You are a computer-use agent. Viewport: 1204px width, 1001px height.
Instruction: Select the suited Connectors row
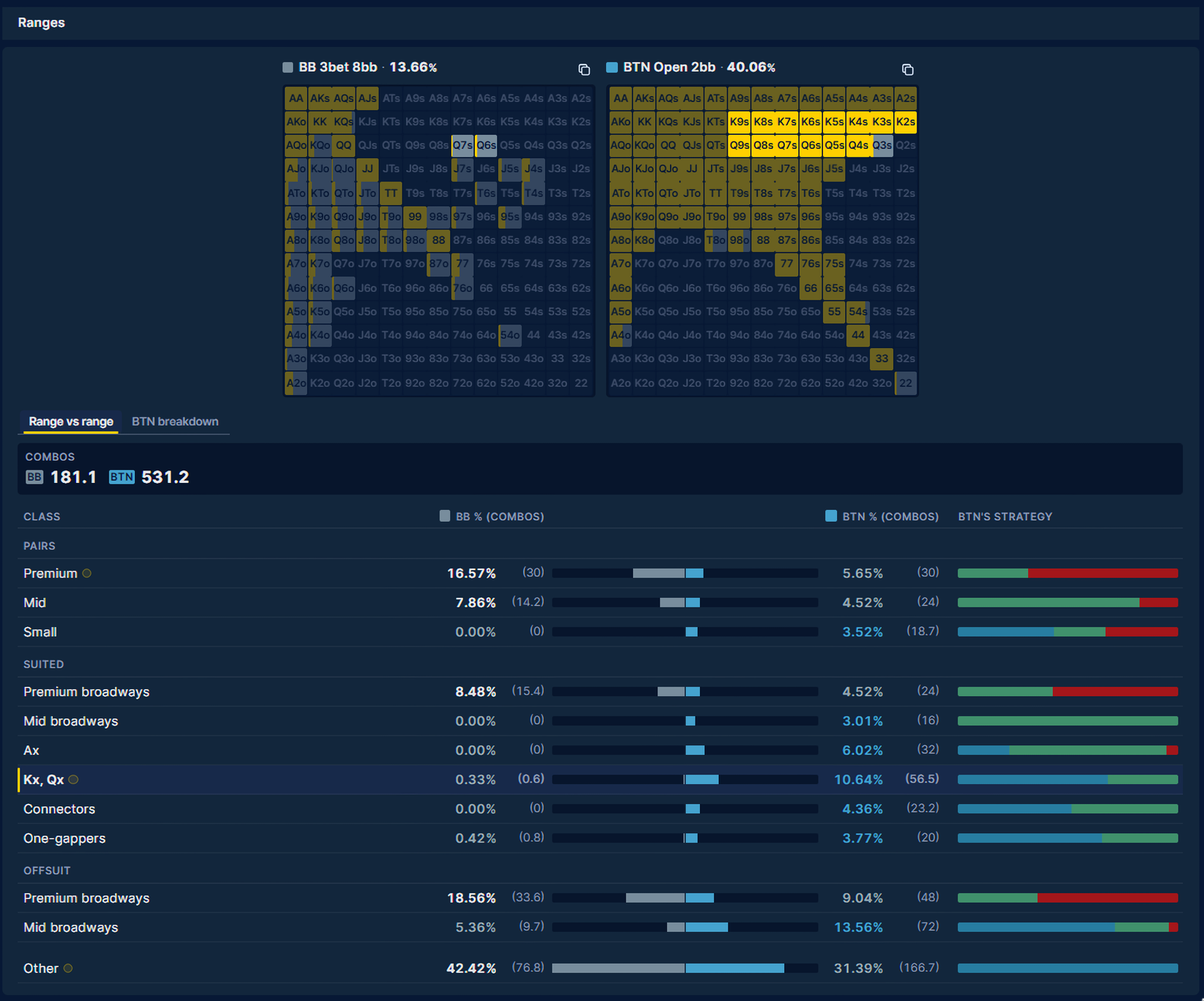[x=600, y=809]
